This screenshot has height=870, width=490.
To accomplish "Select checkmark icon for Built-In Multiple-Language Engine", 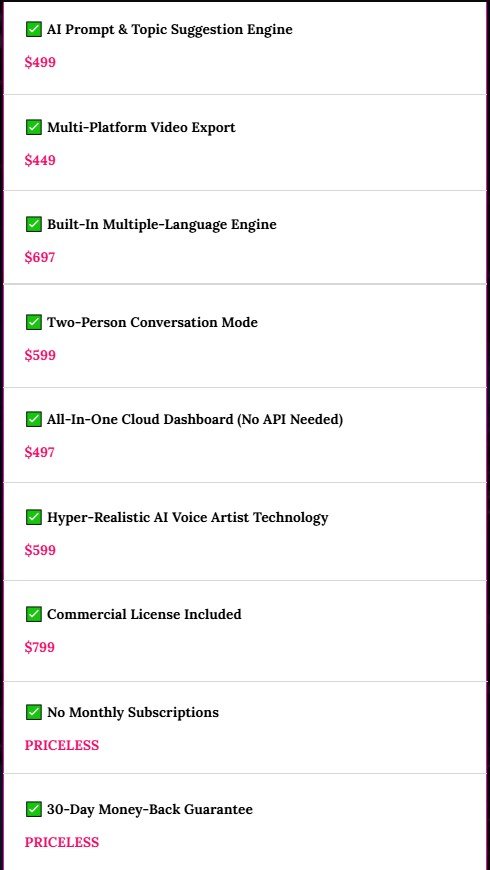I will pos(34,225).
